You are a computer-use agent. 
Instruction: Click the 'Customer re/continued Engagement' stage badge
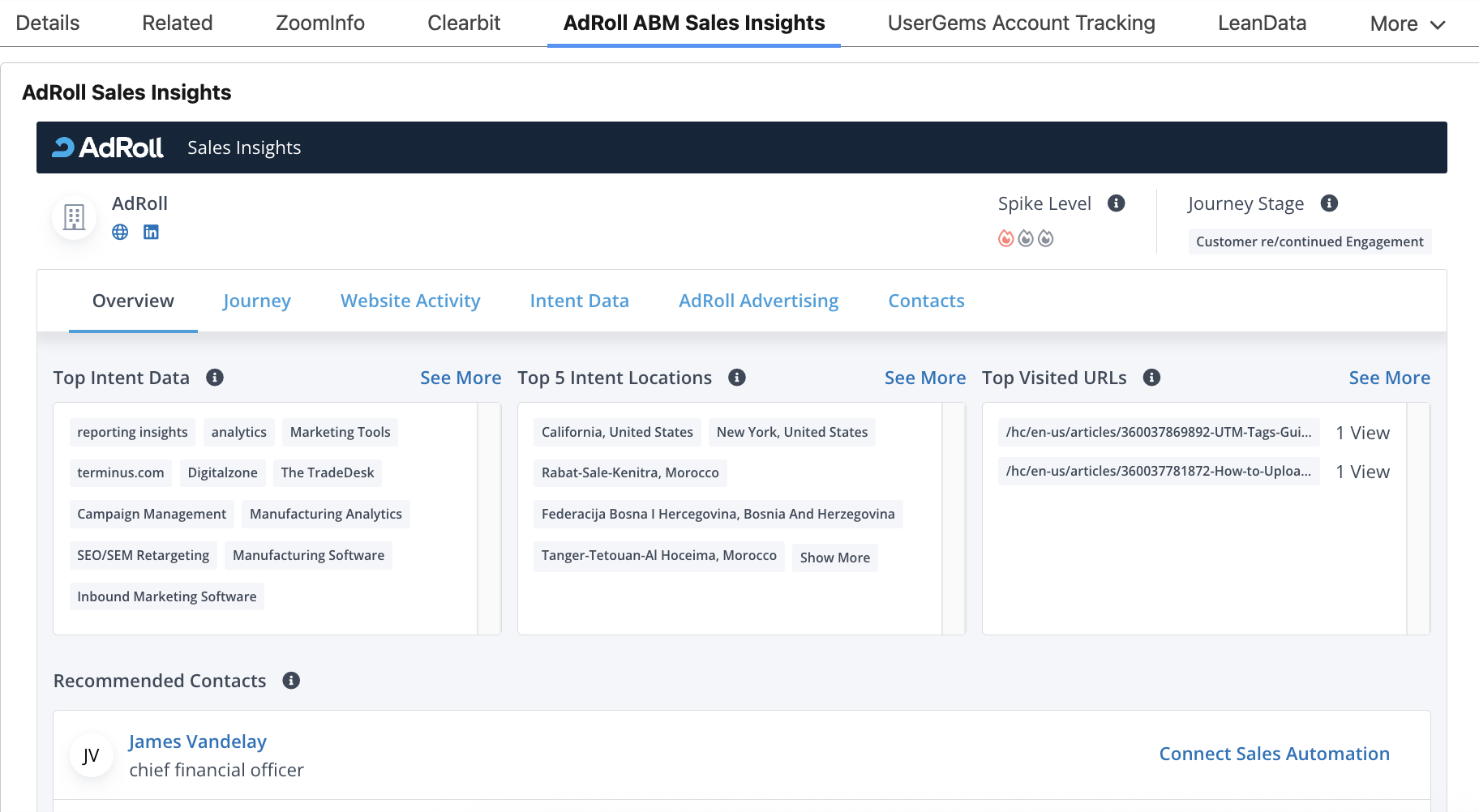point(1310,241)
